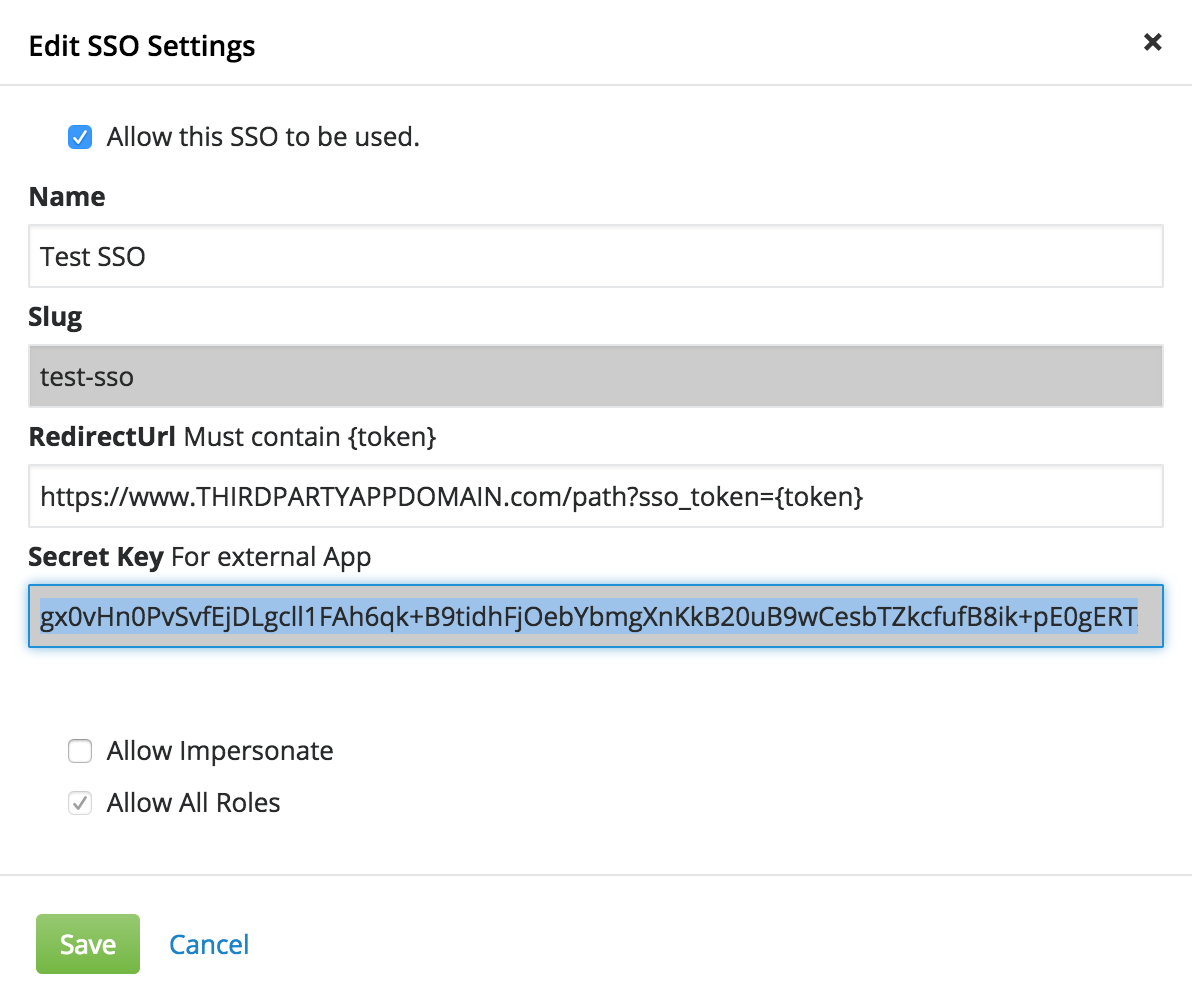This screenshot has height=1006, width=1192.
Task: Click the bold Secret Key label
Action: [95, 557]
